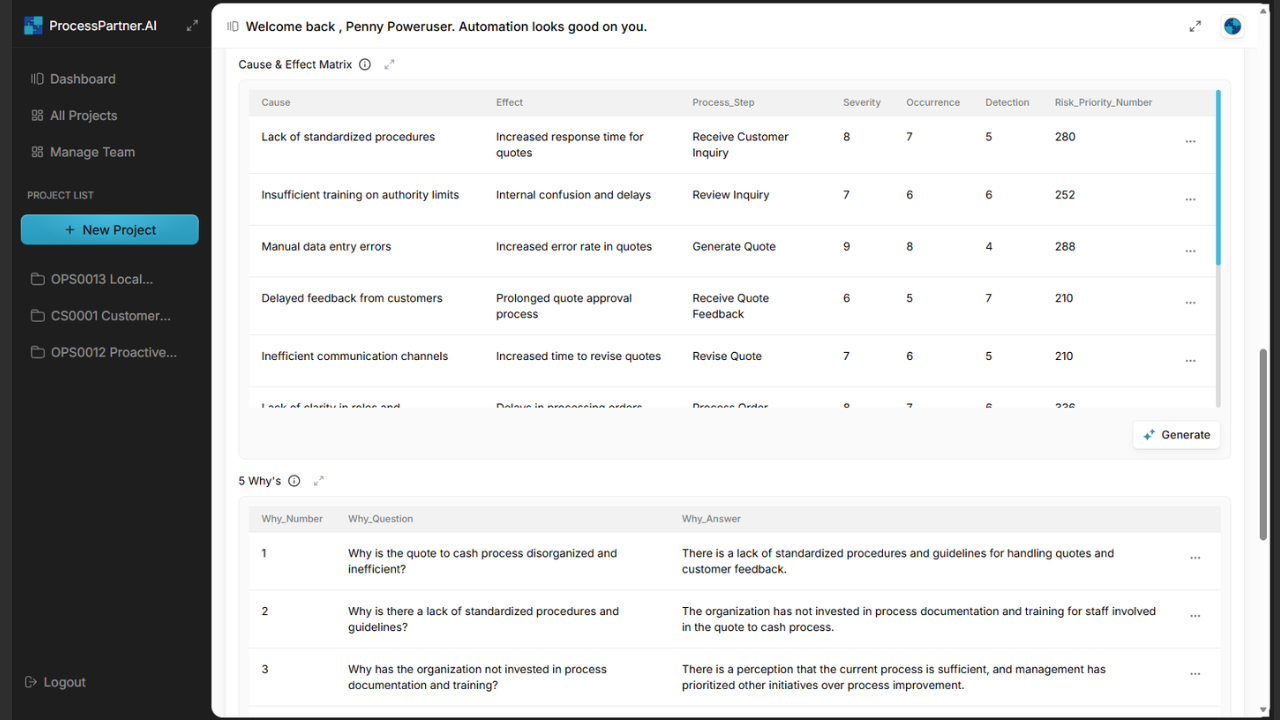
Task: Open options menu for Why number 1
Action: [x=1195, y=558]
